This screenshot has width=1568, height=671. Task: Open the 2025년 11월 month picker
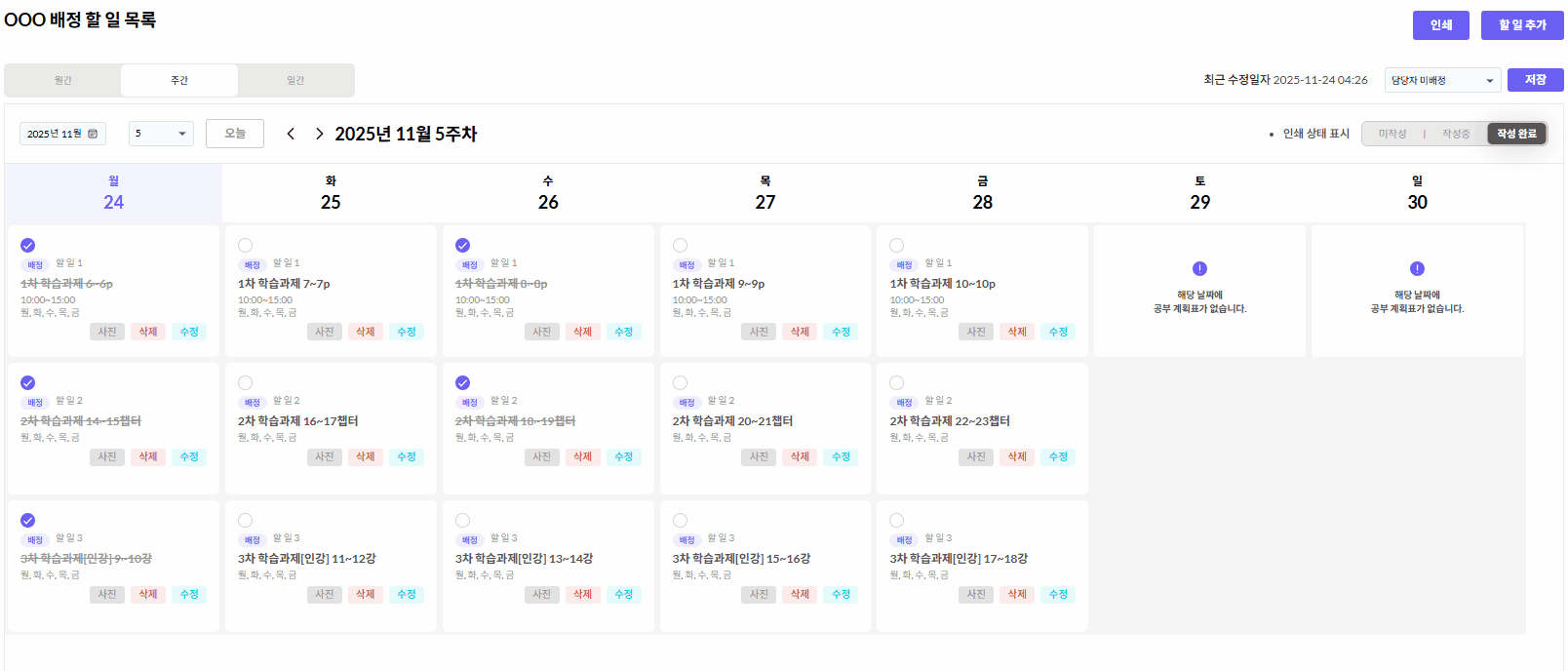(x=56, y=134)
